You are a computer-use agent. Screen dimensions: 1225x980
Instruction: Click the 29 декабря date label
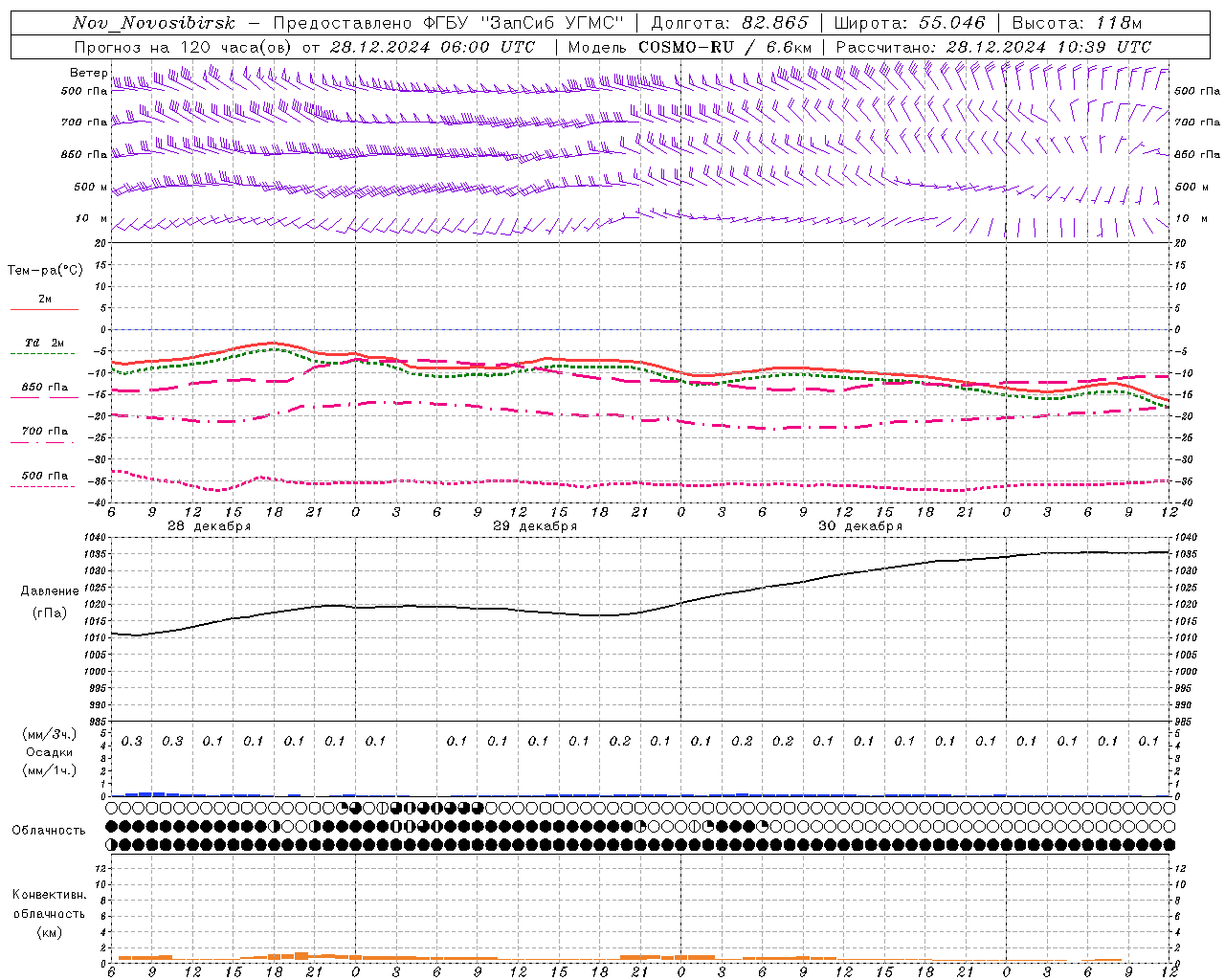(535, 525)
